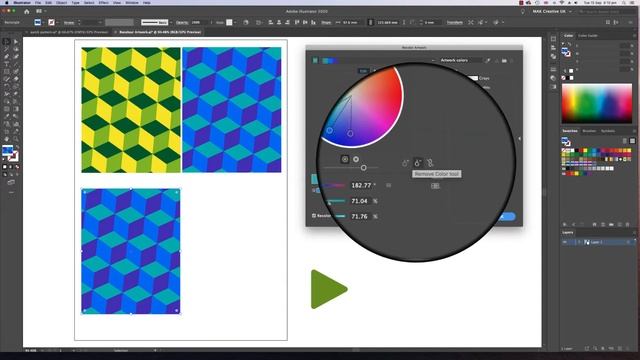Open the Arrange Documents dropdown
Screen dimensions: 640x360
pyautogui.click(x=40, y=11)
